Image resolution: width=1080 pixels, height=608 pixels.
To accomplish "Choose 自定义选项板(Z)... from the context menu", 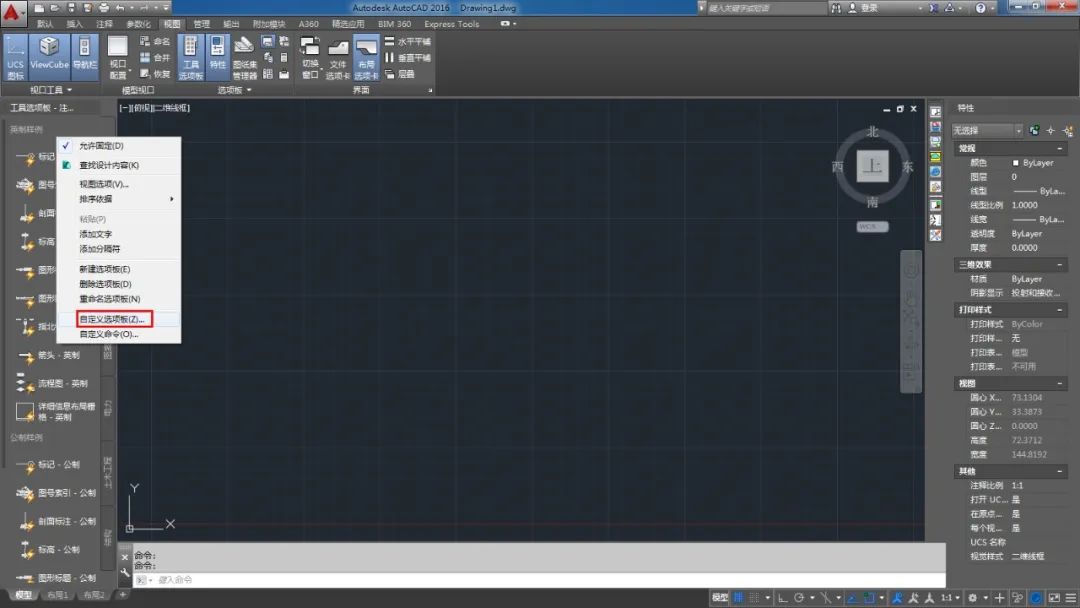I will click(x=113, y=319).
